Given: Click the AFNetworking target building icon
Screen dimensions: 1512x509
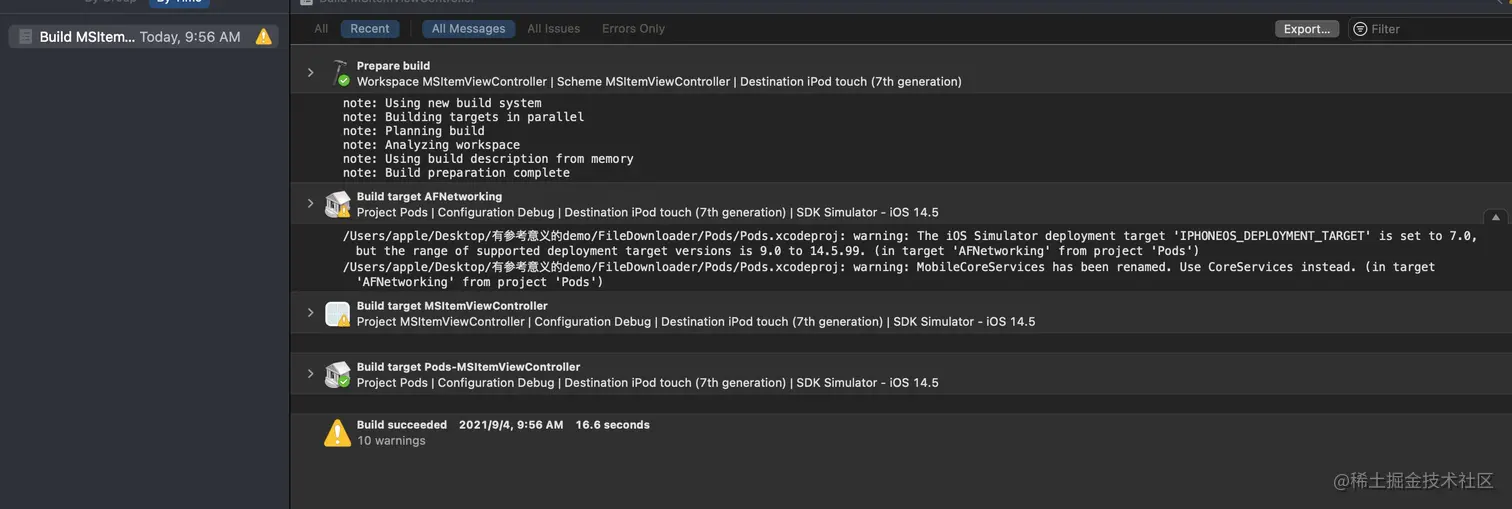Looking at the screenshot, I should (x=338, y=204).
